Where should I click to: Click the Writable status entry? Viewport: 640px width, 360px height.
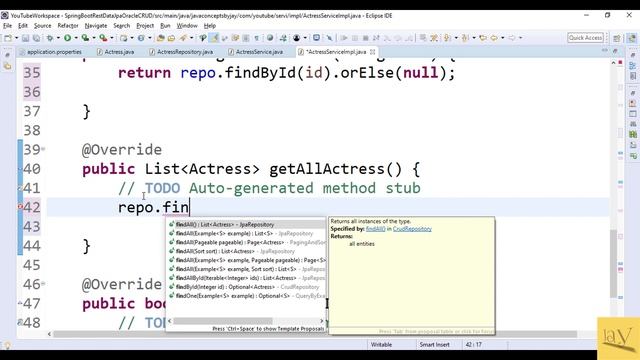coord(381,345)
